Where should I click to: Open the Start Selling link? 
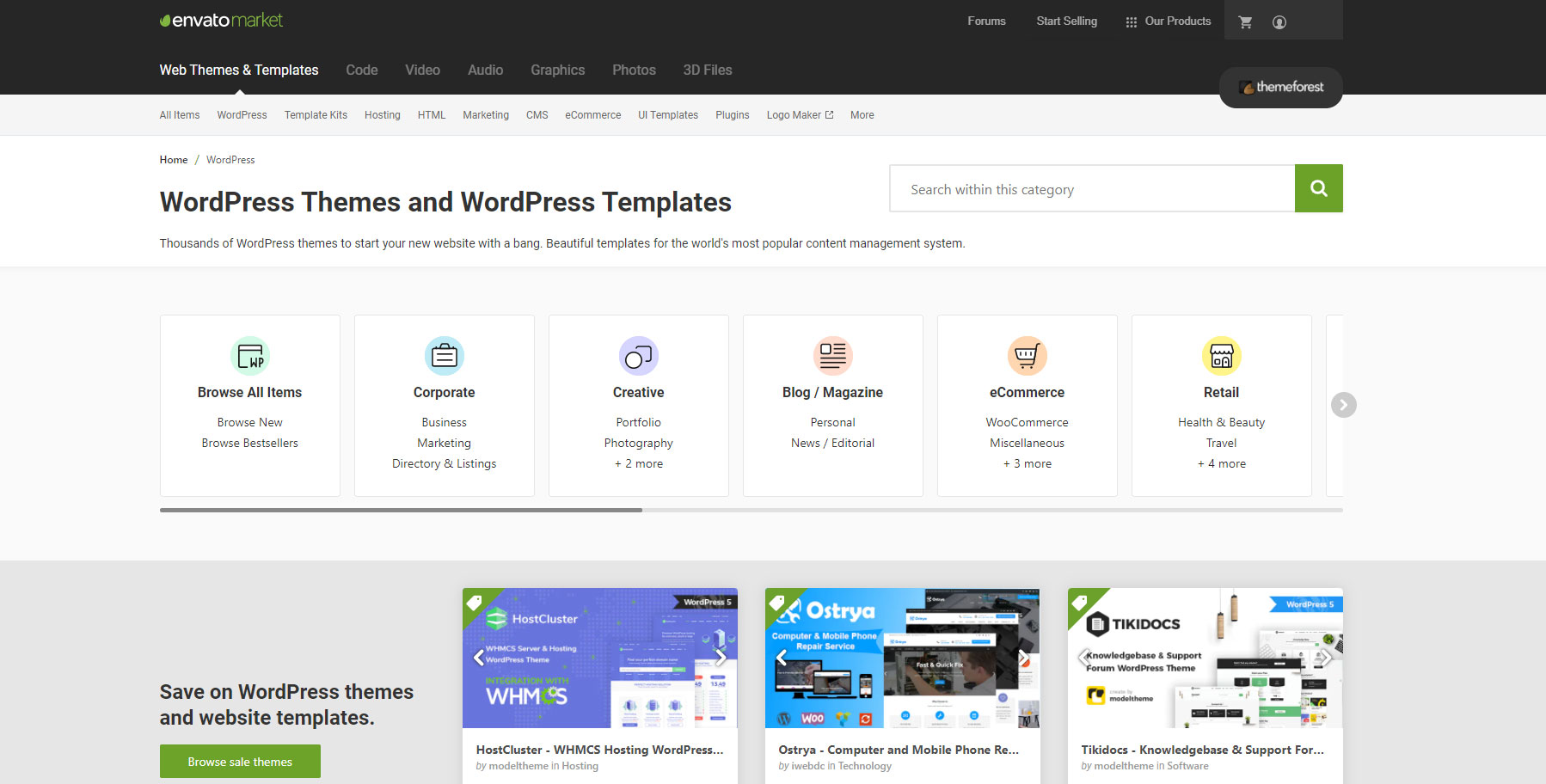pos(1066,21)
